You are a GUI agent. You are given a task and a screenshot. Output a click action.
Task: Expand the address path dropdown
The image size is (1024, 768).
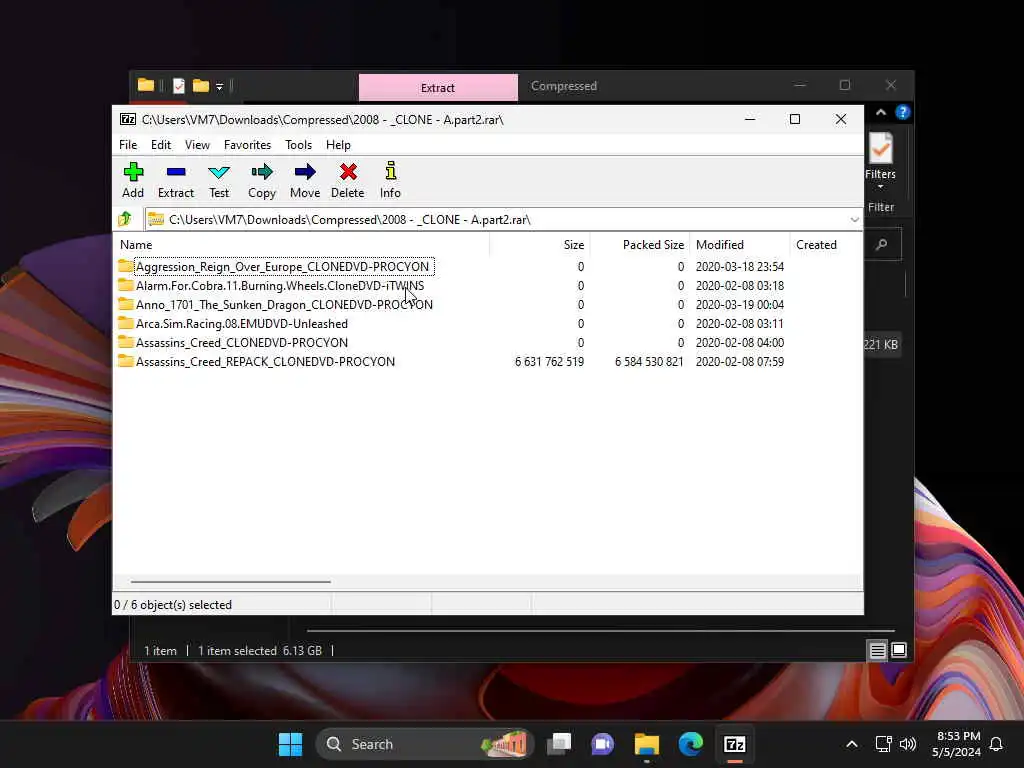point(854,219)
